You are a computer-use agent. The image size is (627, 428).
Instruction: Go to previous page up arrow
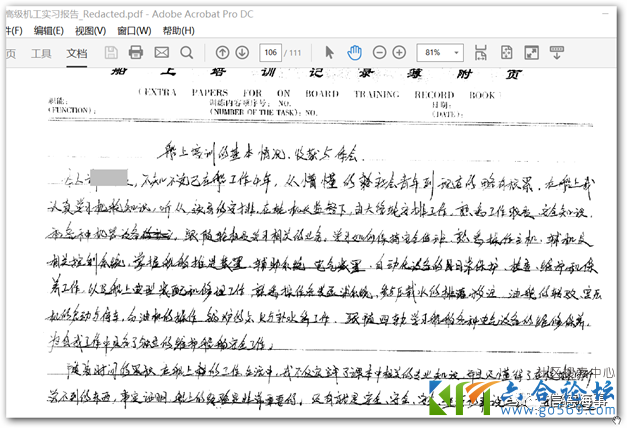pyautogui.click(x=222, y=52)
